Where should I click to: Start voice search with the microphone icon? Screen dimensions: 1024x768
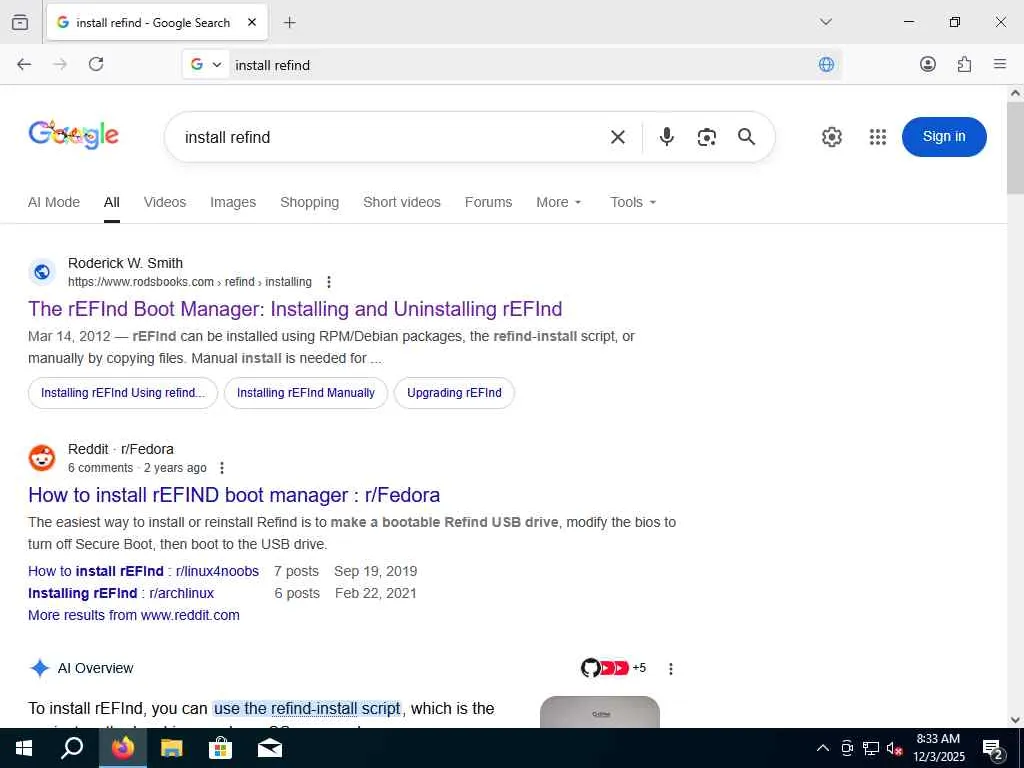click(666, 136)
